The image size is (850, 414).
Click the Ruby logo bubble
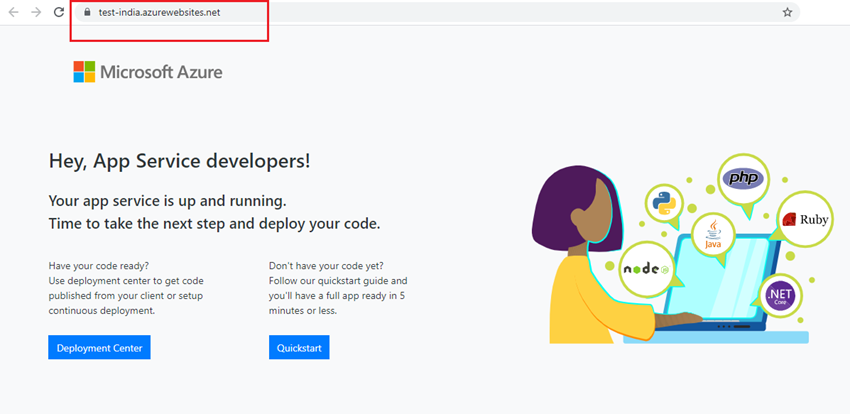[804, 219]
